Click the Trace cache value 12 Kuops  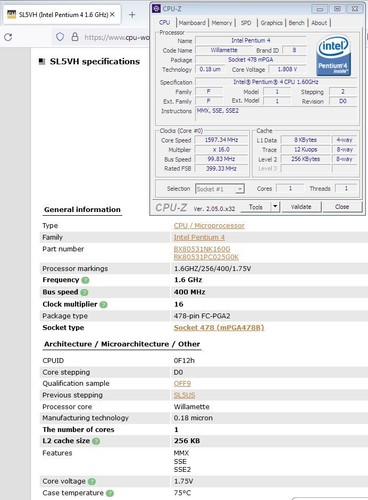click(x=305, y=150)
